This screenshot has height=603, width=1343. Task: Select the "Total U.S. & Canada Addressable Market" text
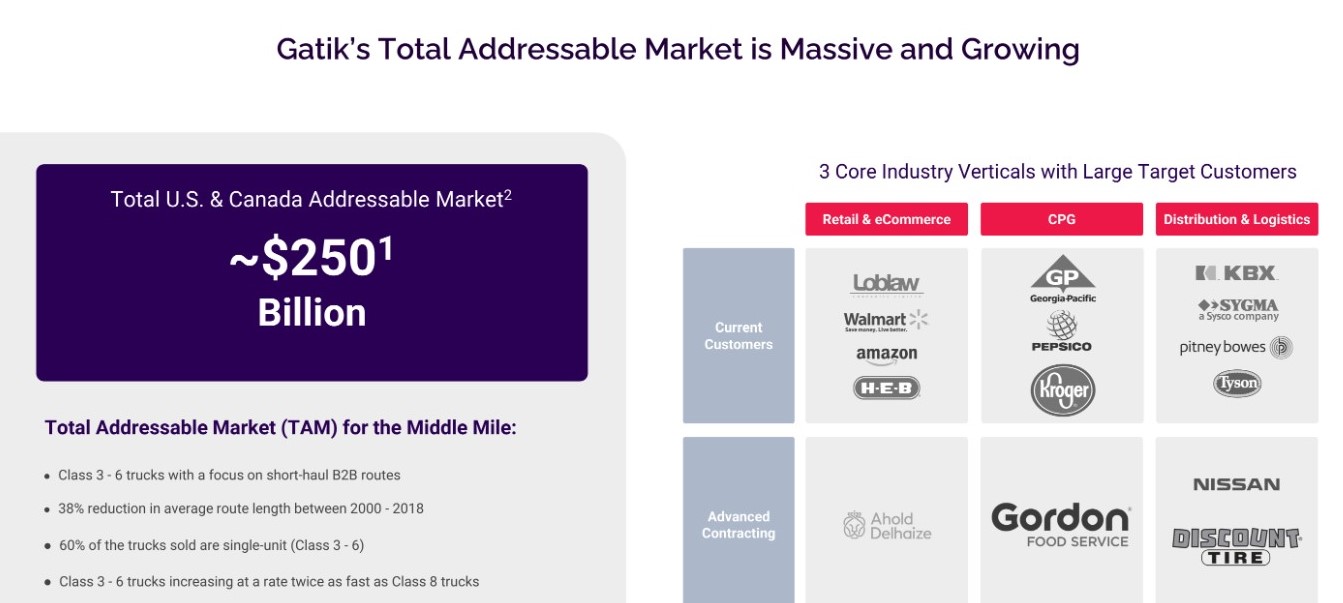[311, 199]
